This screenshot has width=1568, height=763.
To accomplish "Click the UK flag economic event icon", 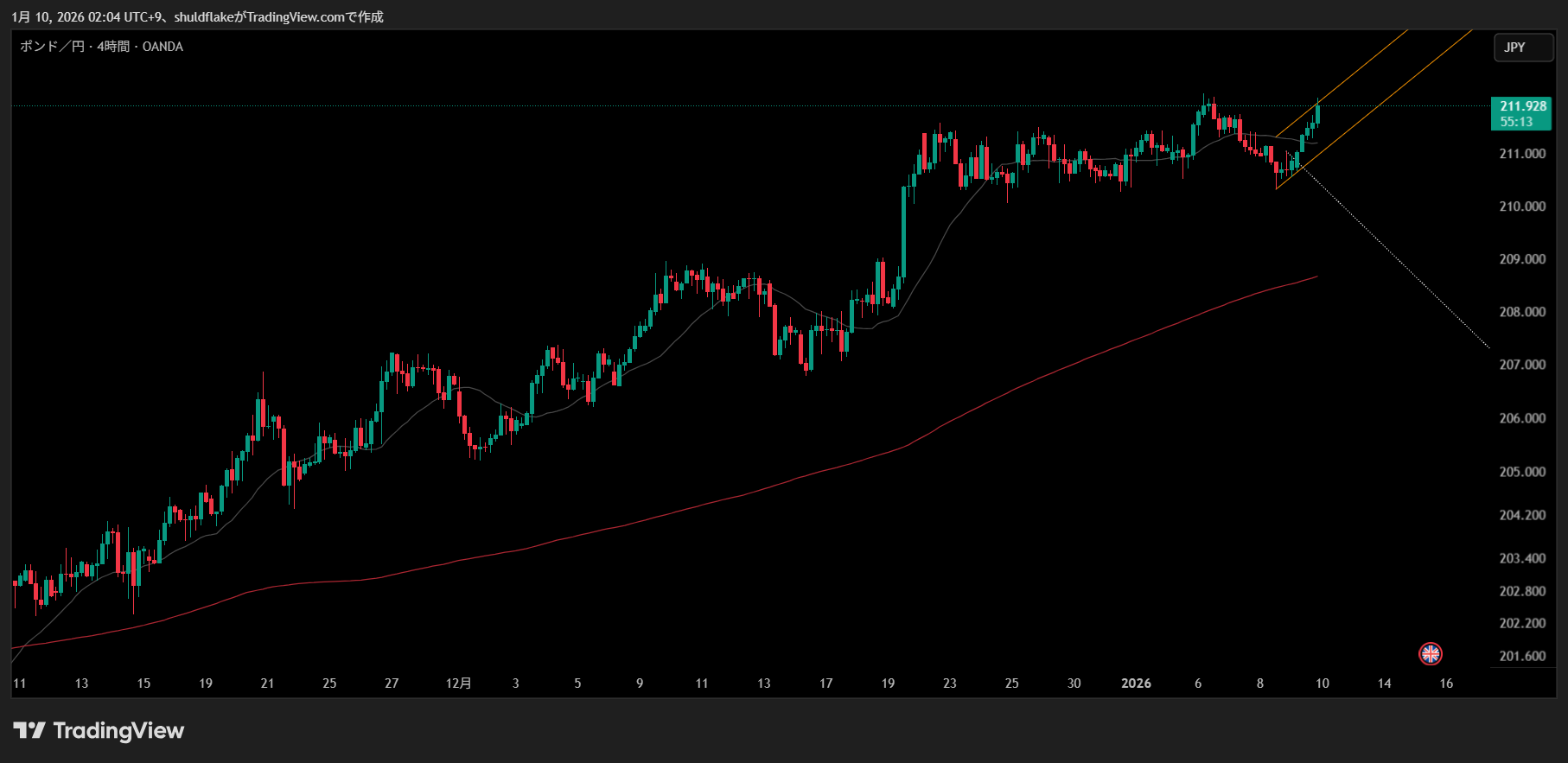I will [x=1431, y=654].
